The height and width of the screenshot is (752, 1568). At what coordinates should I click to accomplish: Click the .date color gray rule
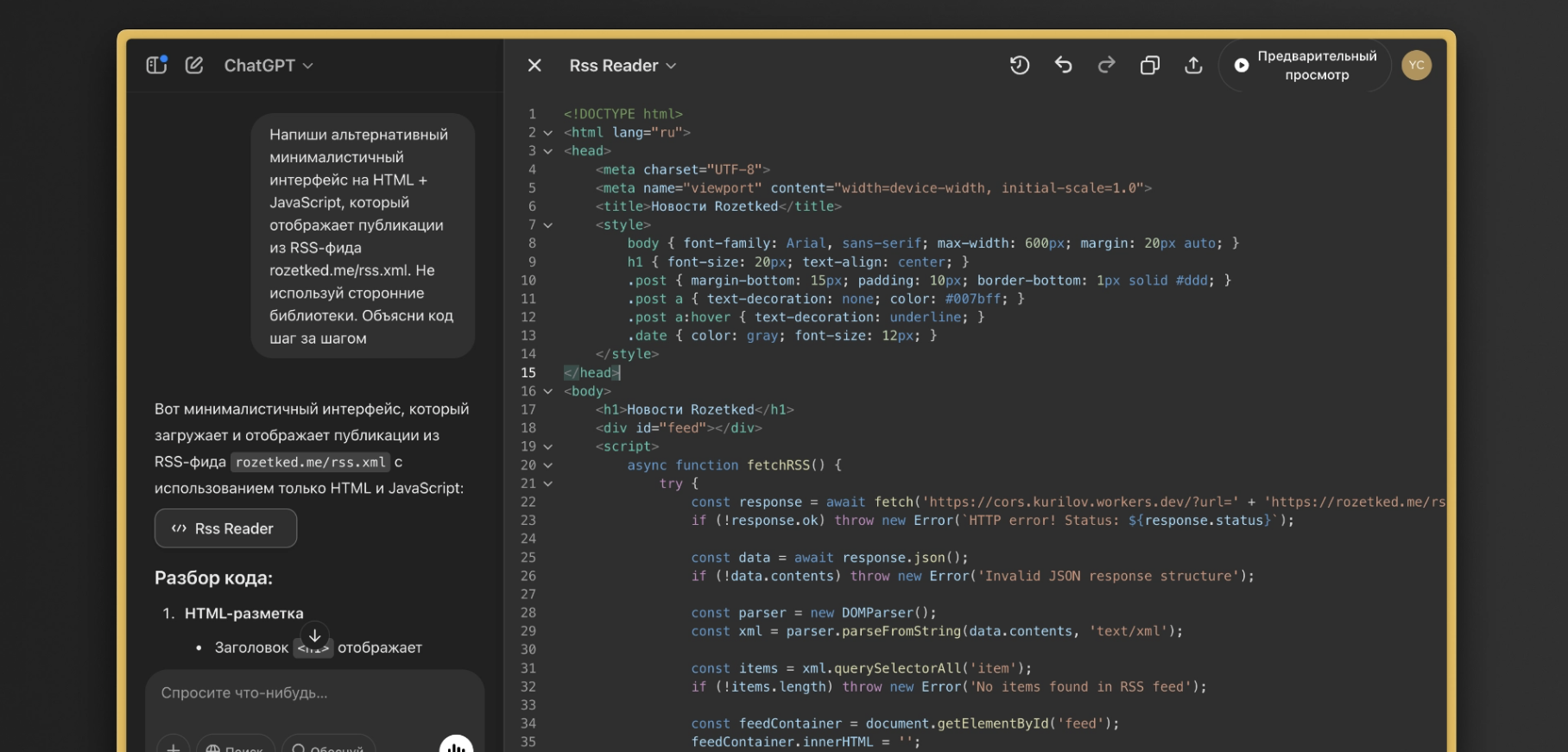coord(781,336)
